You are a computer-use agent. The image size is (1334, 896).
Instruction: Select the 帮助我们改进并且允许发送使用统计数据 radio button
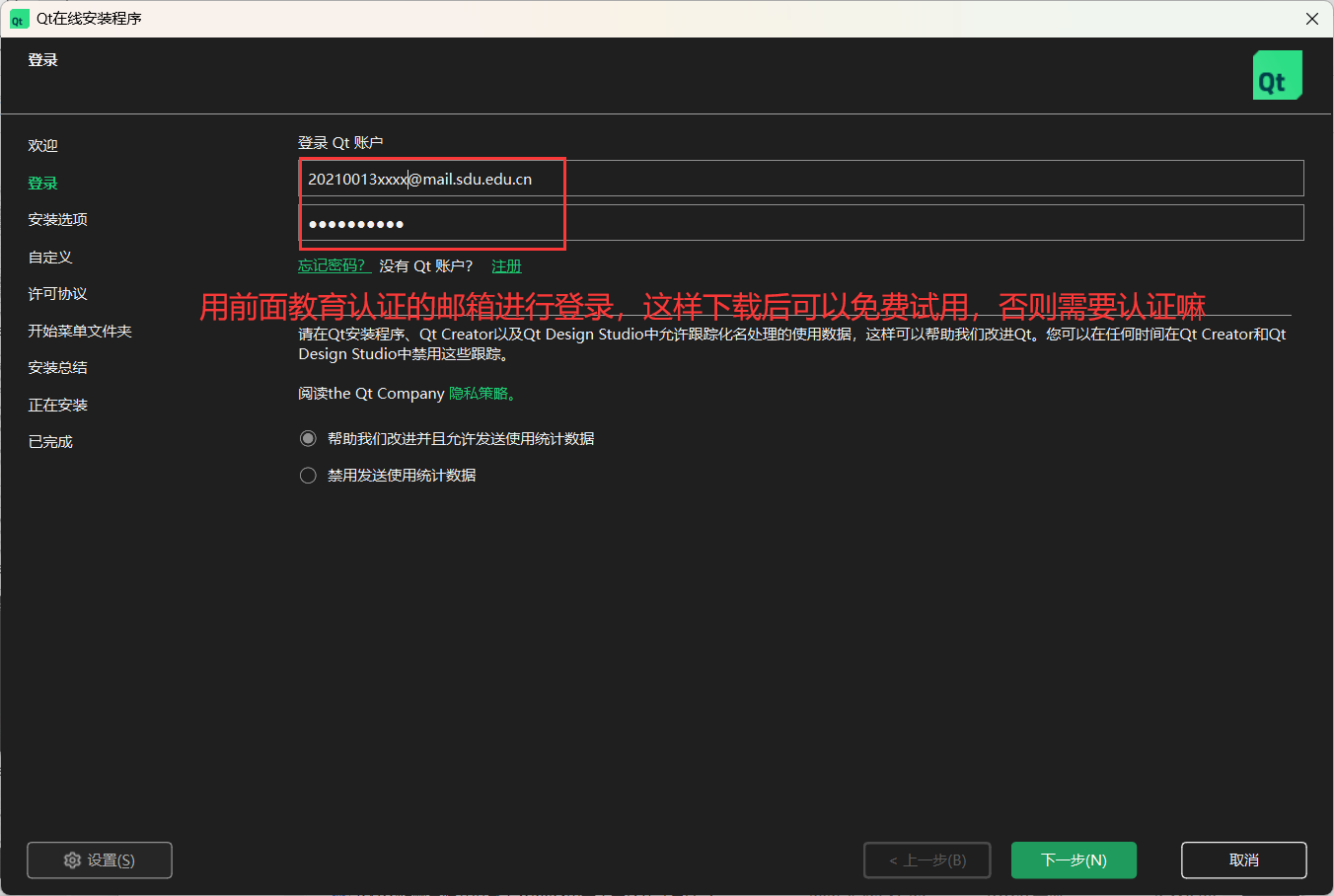308,438
